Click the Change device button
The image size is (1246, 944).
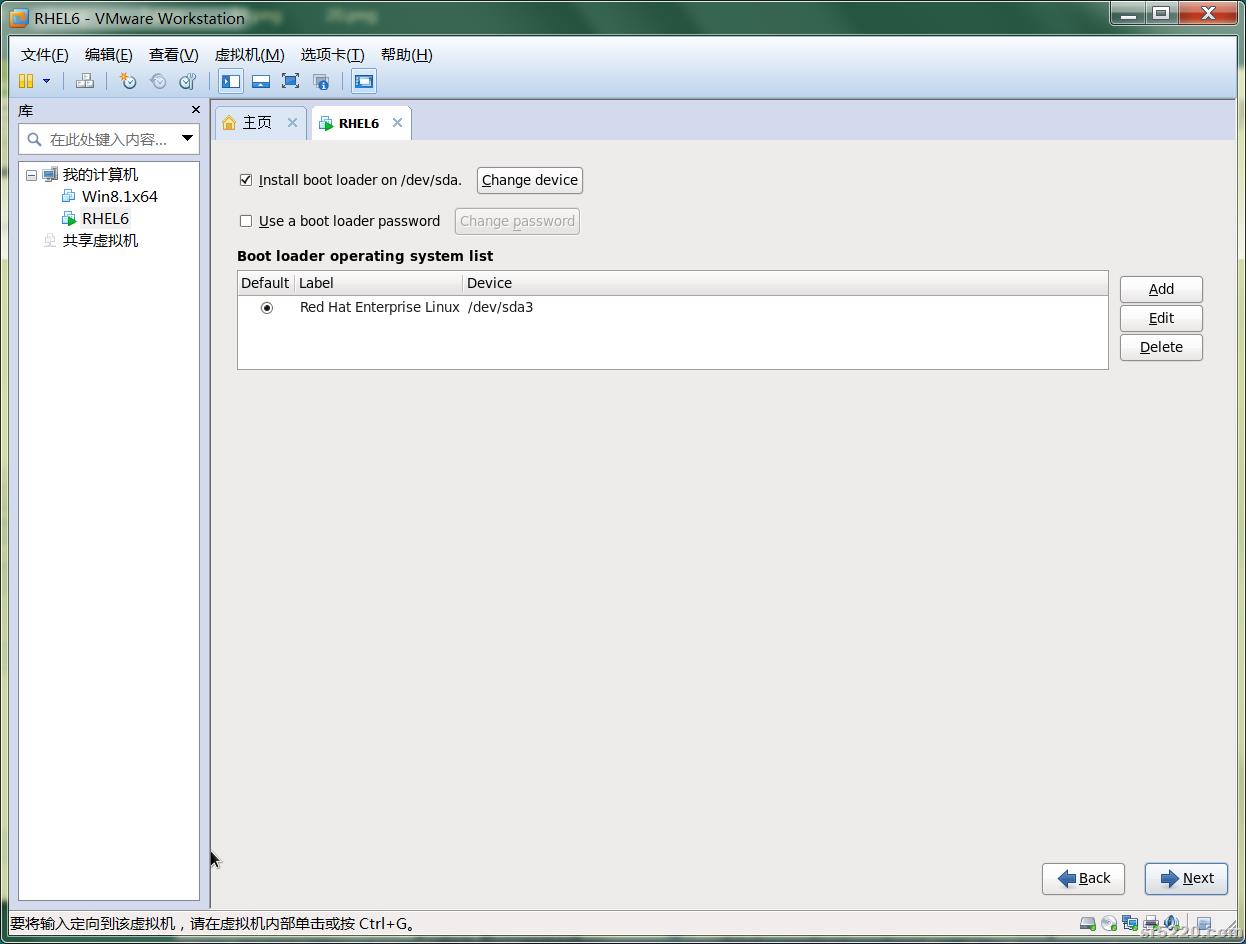coord(530,180)
